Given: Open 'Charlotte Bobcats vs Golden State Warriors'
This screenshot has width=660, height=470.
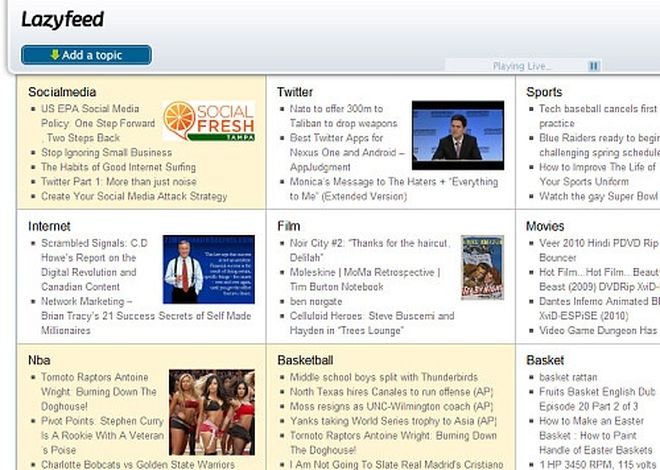Looking at the screenshot, I should [x=138, y=464].
